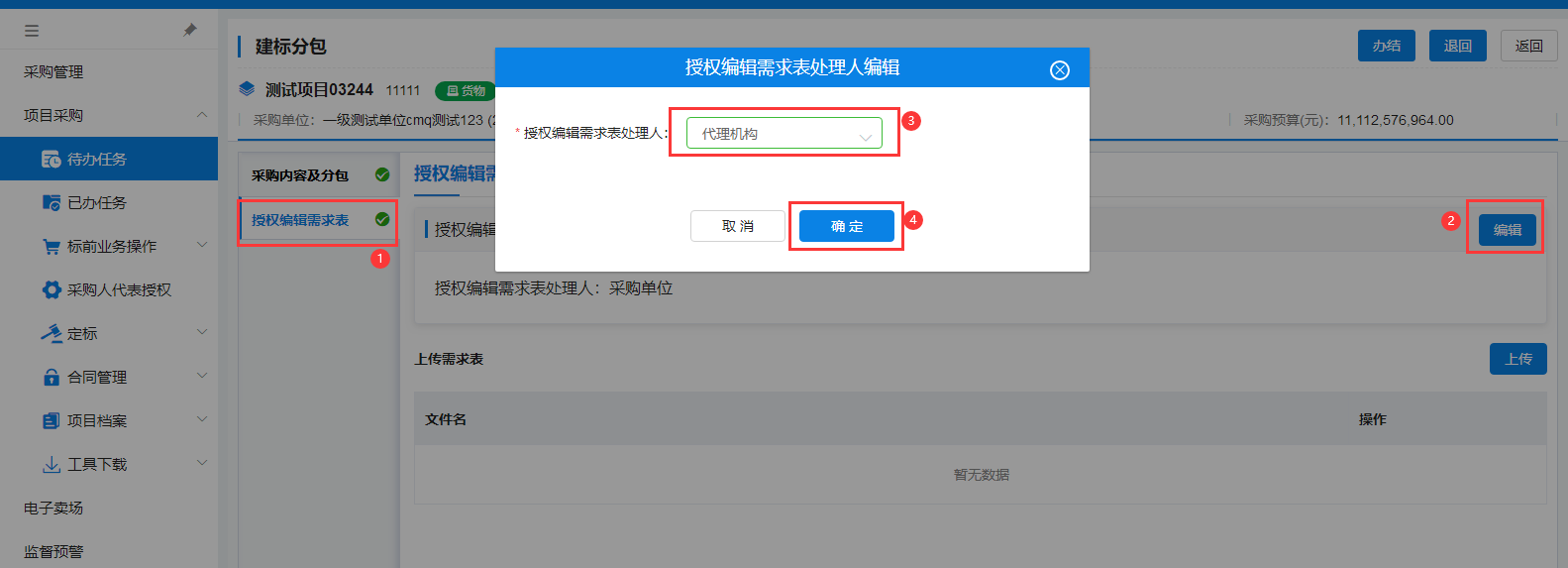Click the 定标 gavel icon
Image resolution: width=1568 pixels, height=568 pixels.
[x=52, y=334]
